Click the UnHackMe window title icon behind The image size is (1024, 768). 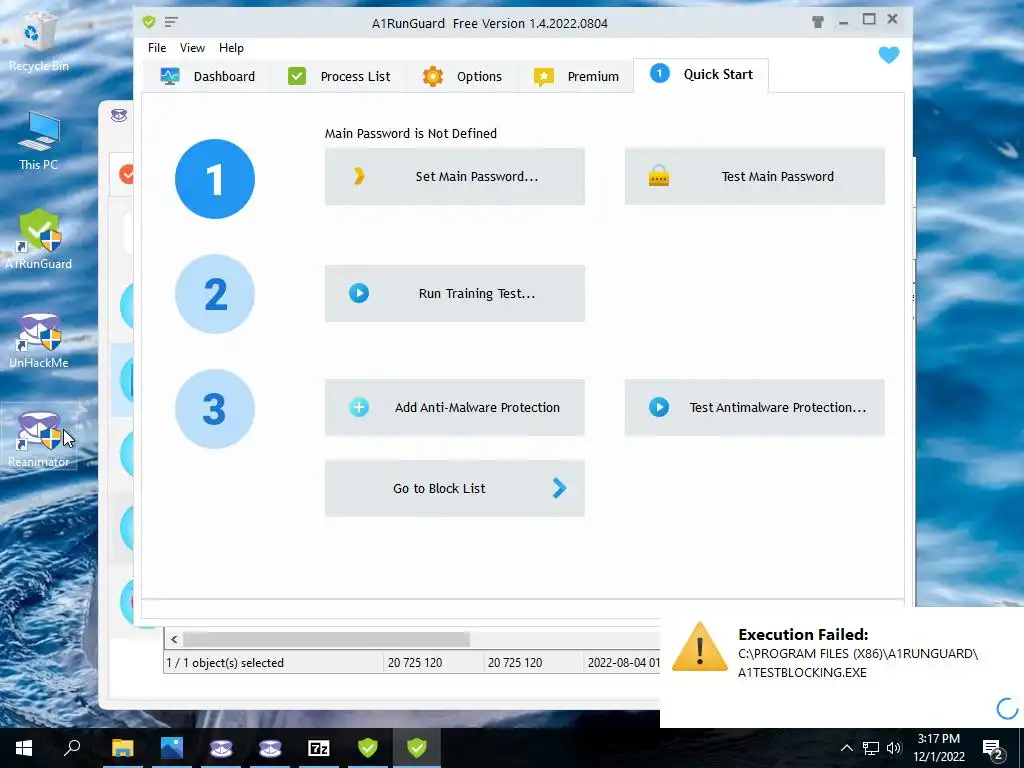click(119, 116)
